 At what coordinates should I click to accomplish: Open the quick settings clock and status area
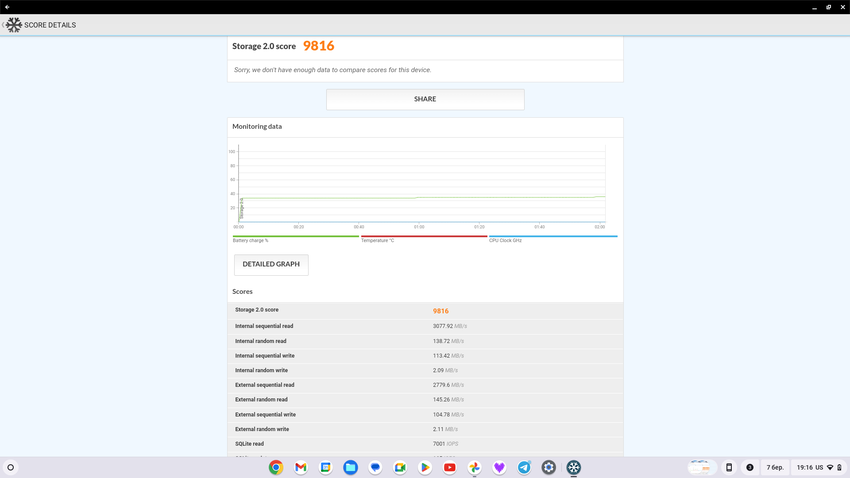tap(818, 467)
